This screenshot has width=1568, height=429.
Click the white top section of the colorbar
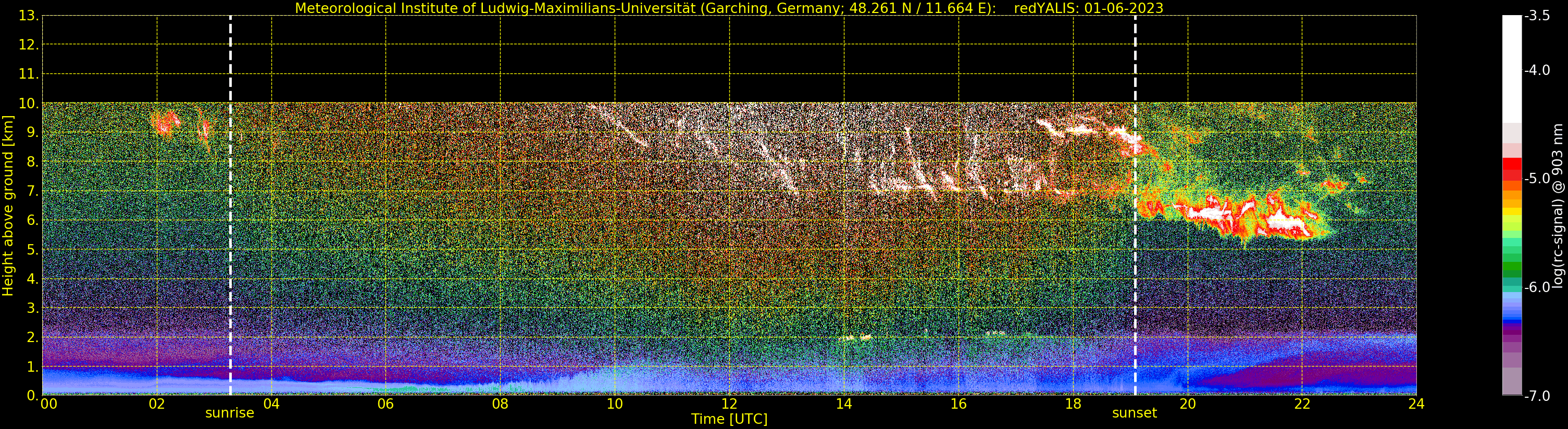click(x=1512, y=69)
